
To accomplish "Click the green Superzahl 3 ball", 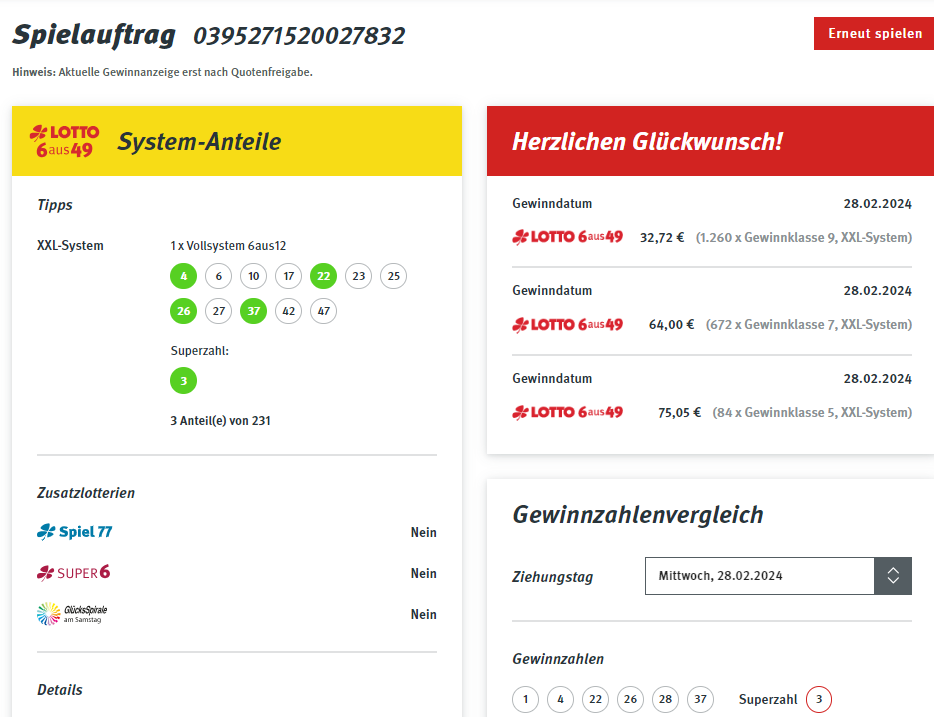I will (183, 381).
